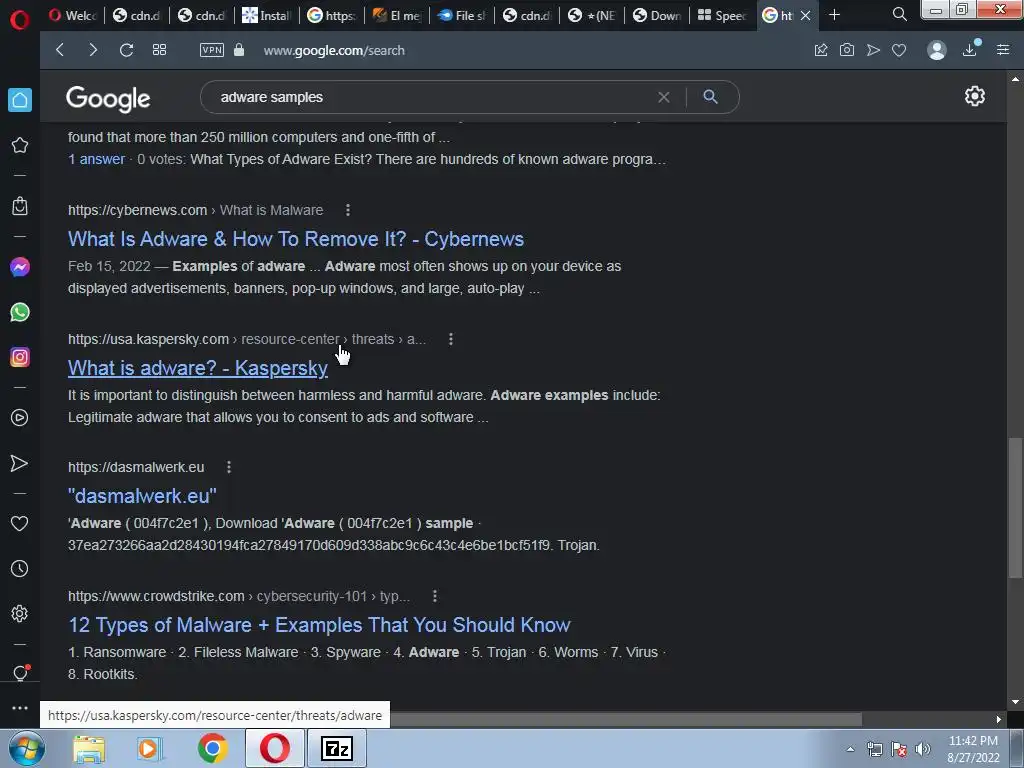Switch to the Welcome tab

(x=72, y=15)
